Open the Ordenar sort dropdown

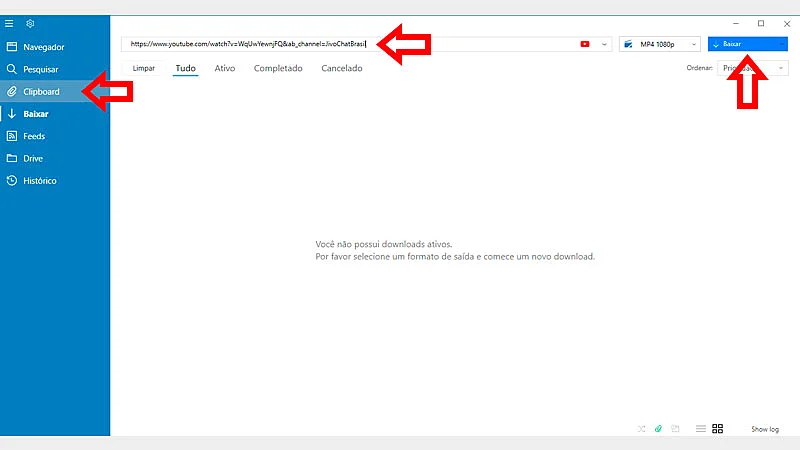pos(753,68)
